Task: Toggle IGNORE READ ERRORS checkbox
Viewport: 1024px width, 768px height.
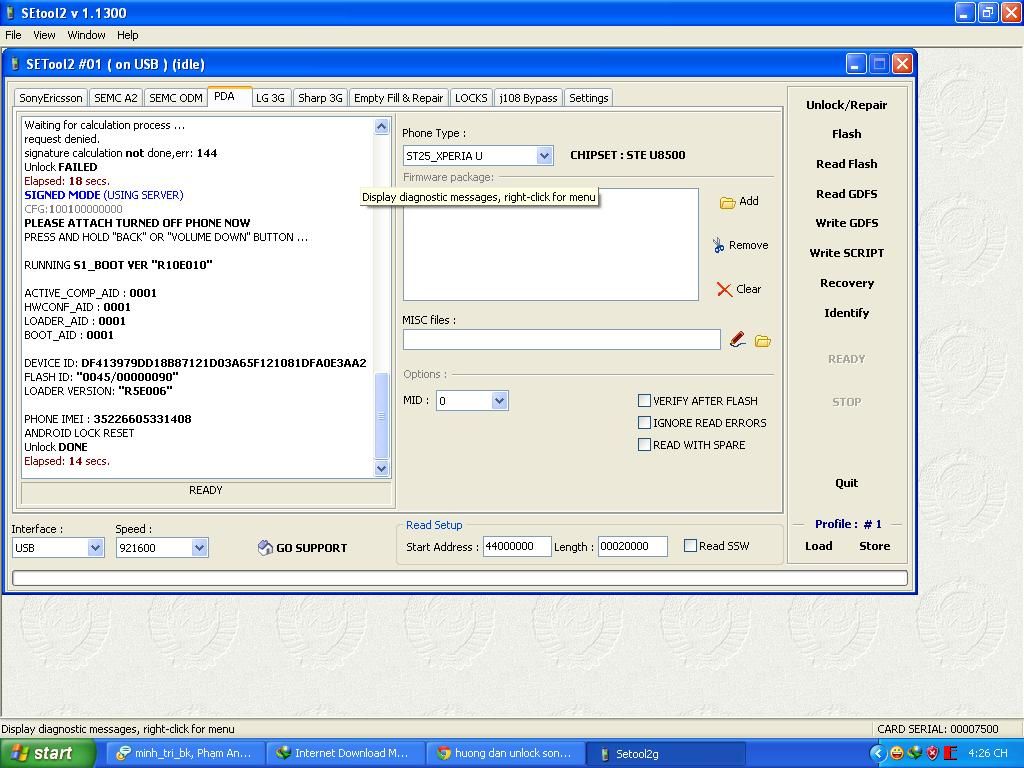Action: [x=644, y=423]
